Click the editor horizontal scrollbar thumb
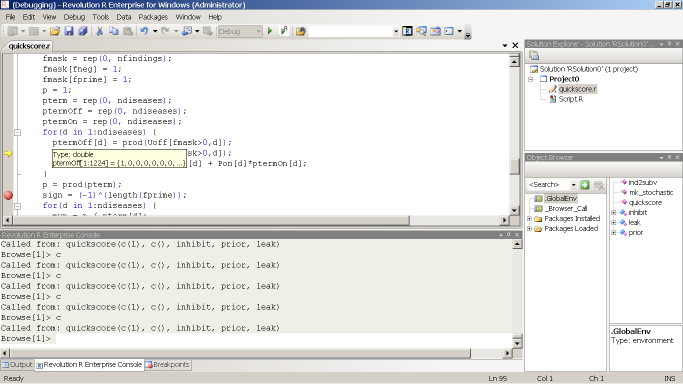The image size is (683, 384). (211, 220)
